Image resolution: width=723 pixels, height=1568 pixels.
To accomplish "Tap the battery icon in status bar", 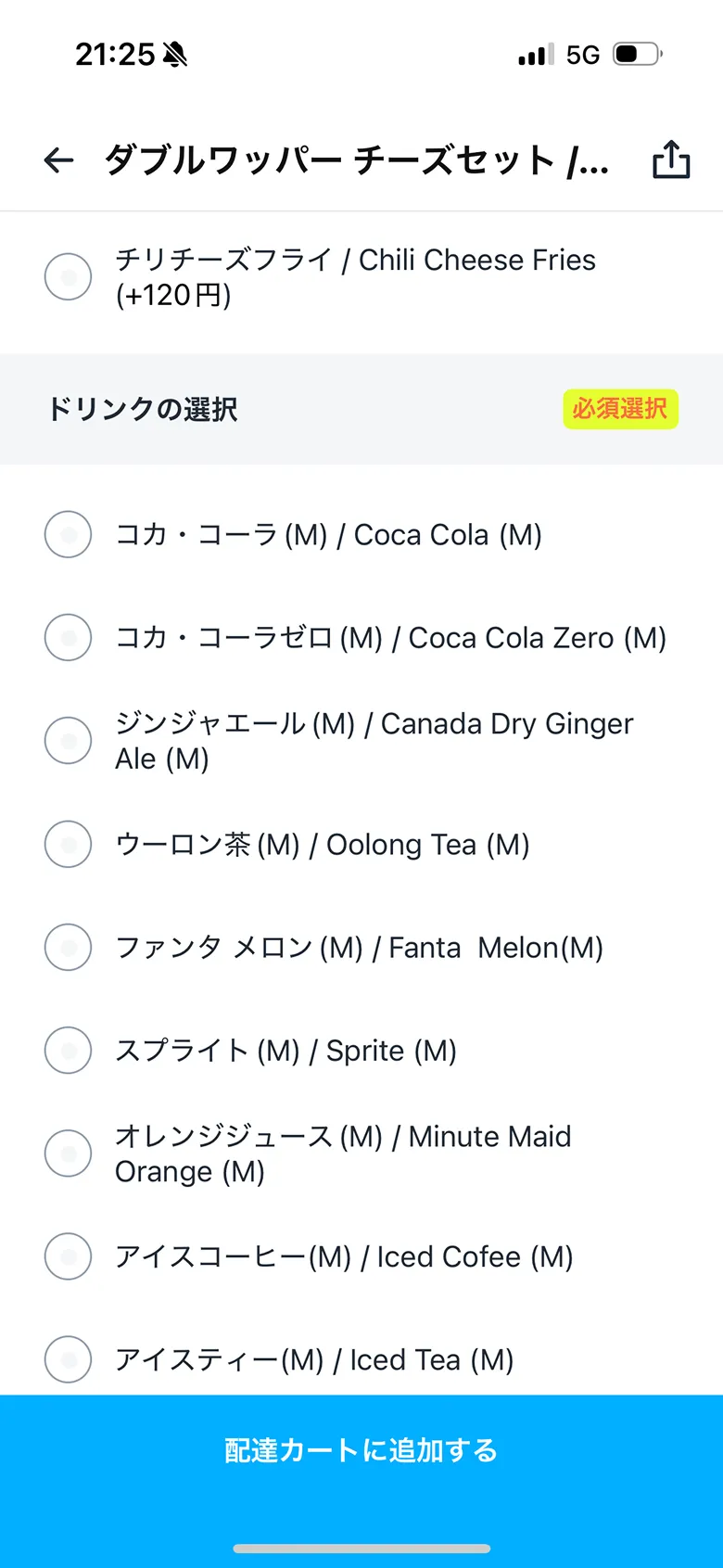I will tap(637, 55).
